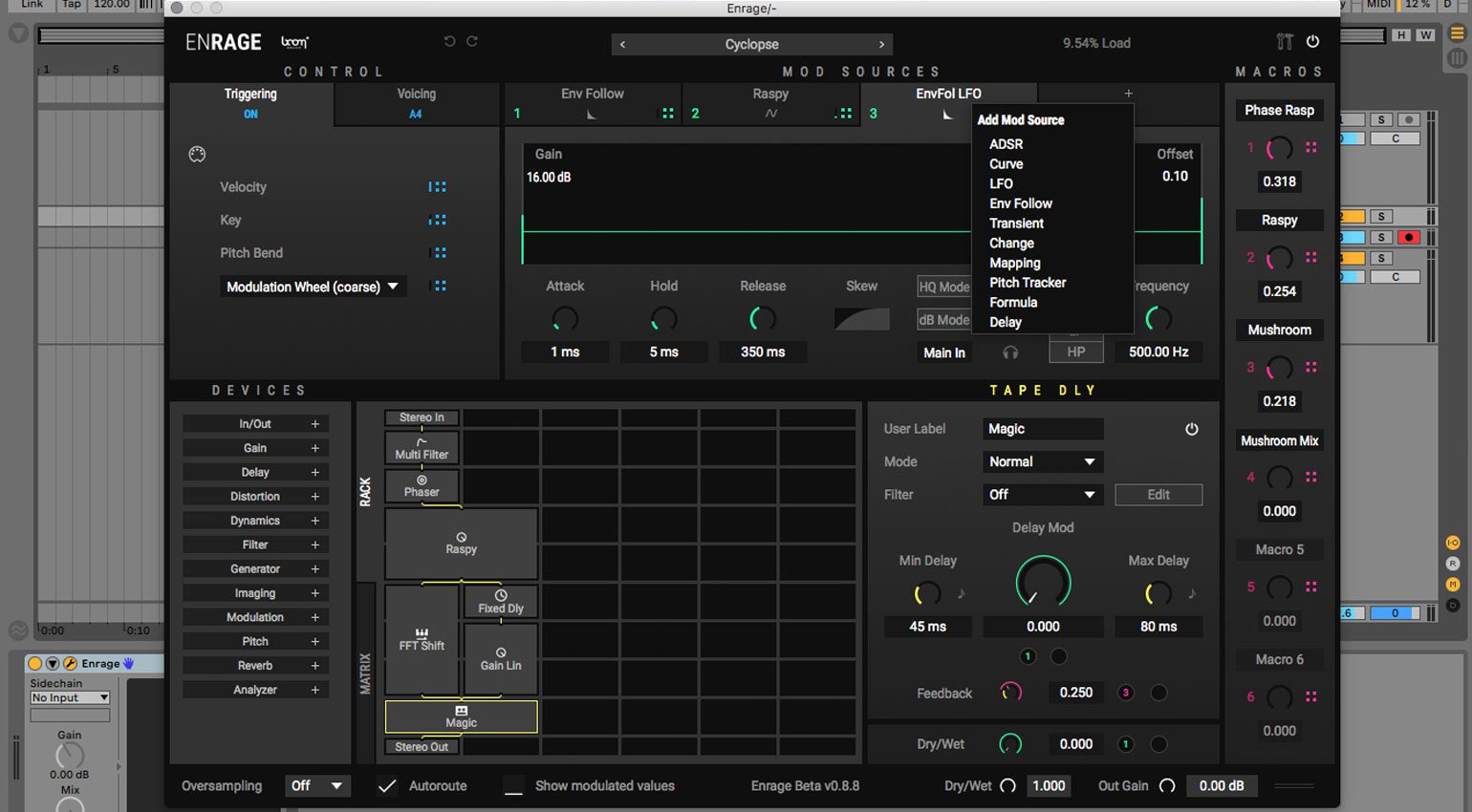
Task: Choose ADSR from Add Mod Source menu
Action: 1006,144
